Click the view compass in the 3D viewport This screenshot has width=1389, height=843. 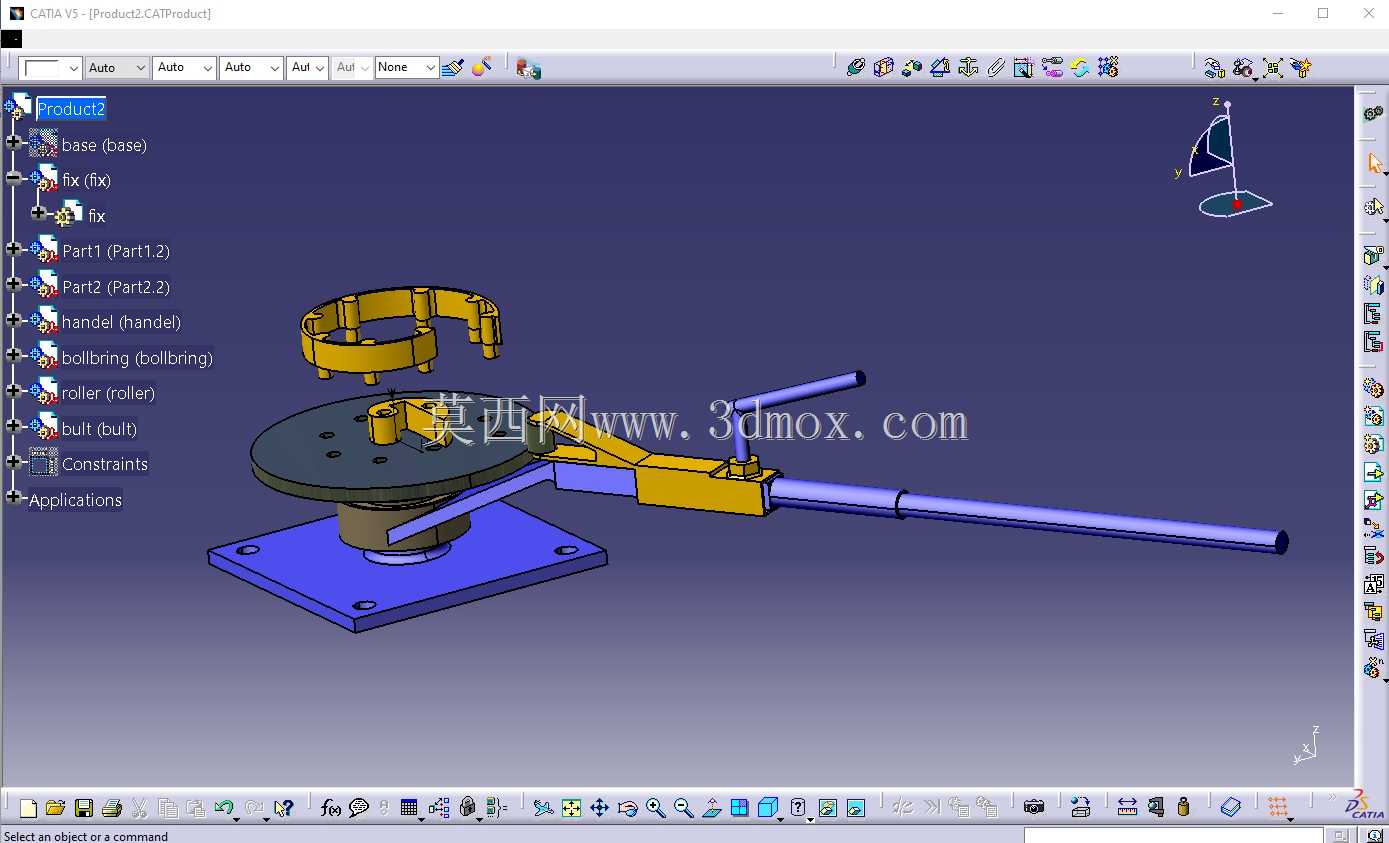click(1226, 158)
